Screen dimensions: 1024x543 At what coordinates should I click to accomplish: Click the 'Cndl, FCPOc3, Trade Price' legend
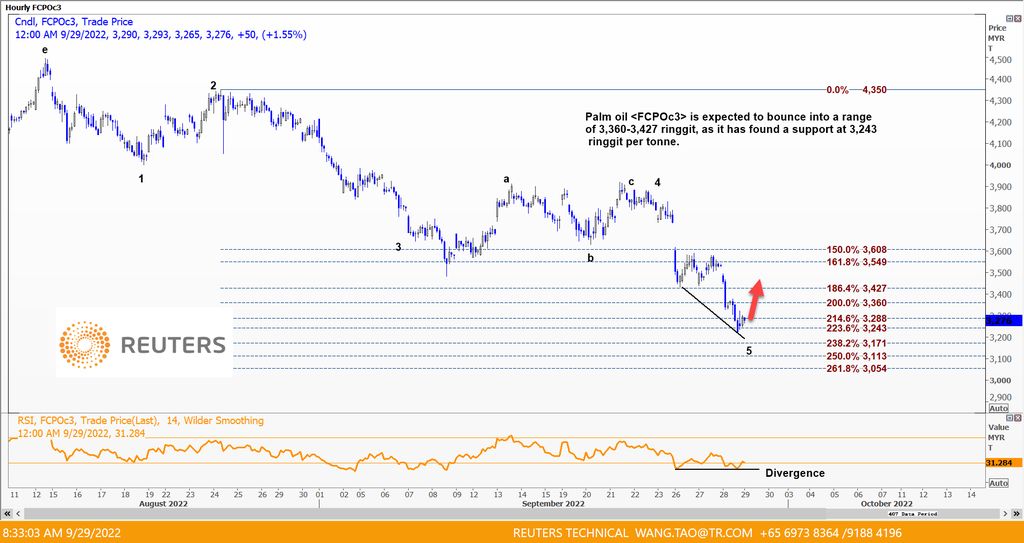click(76, 22)
